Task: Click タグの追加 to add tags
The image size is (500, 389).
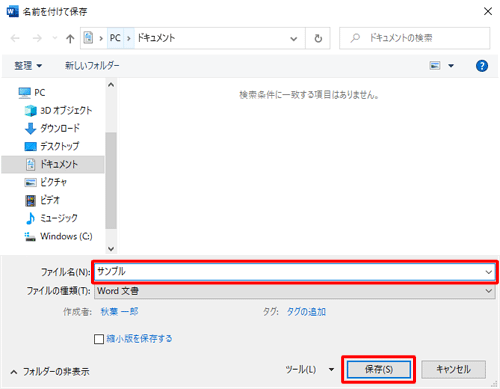Action: click(306, 312)
